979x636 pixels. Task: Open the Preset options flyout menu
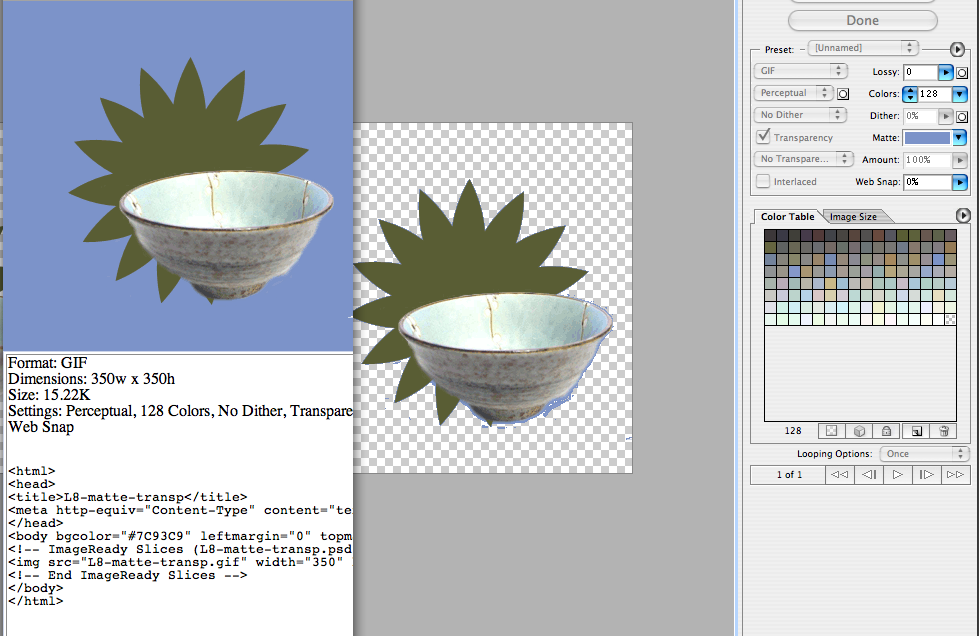(x=957, y=48)
